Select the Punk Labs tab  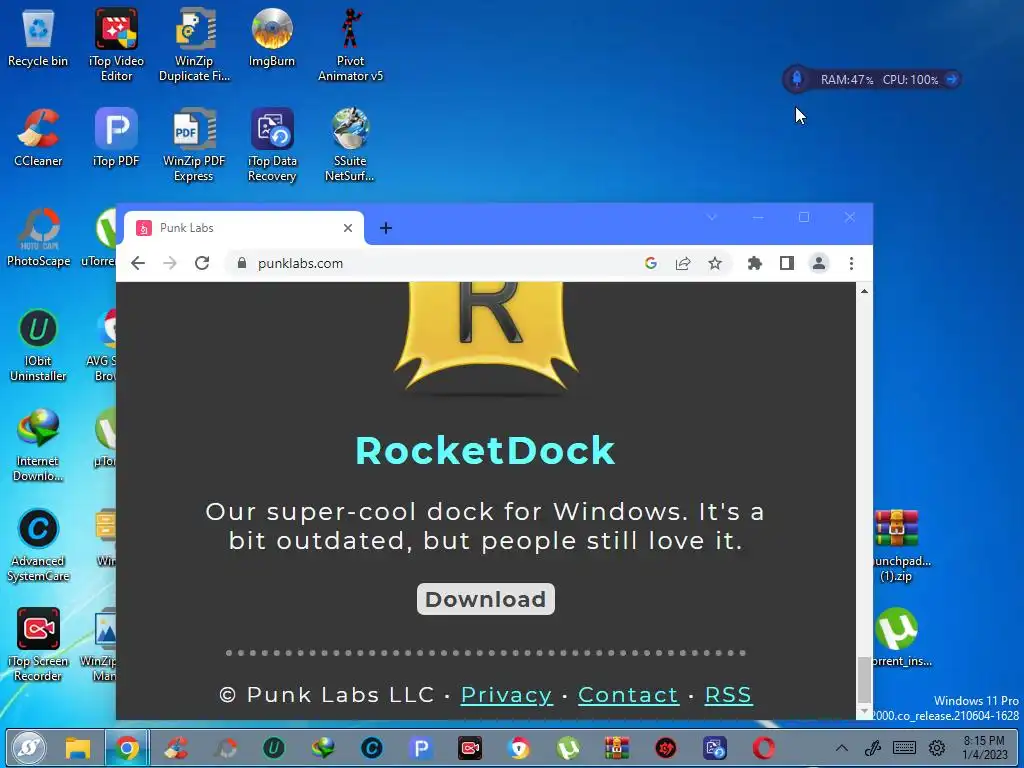(x=243, y=228)
